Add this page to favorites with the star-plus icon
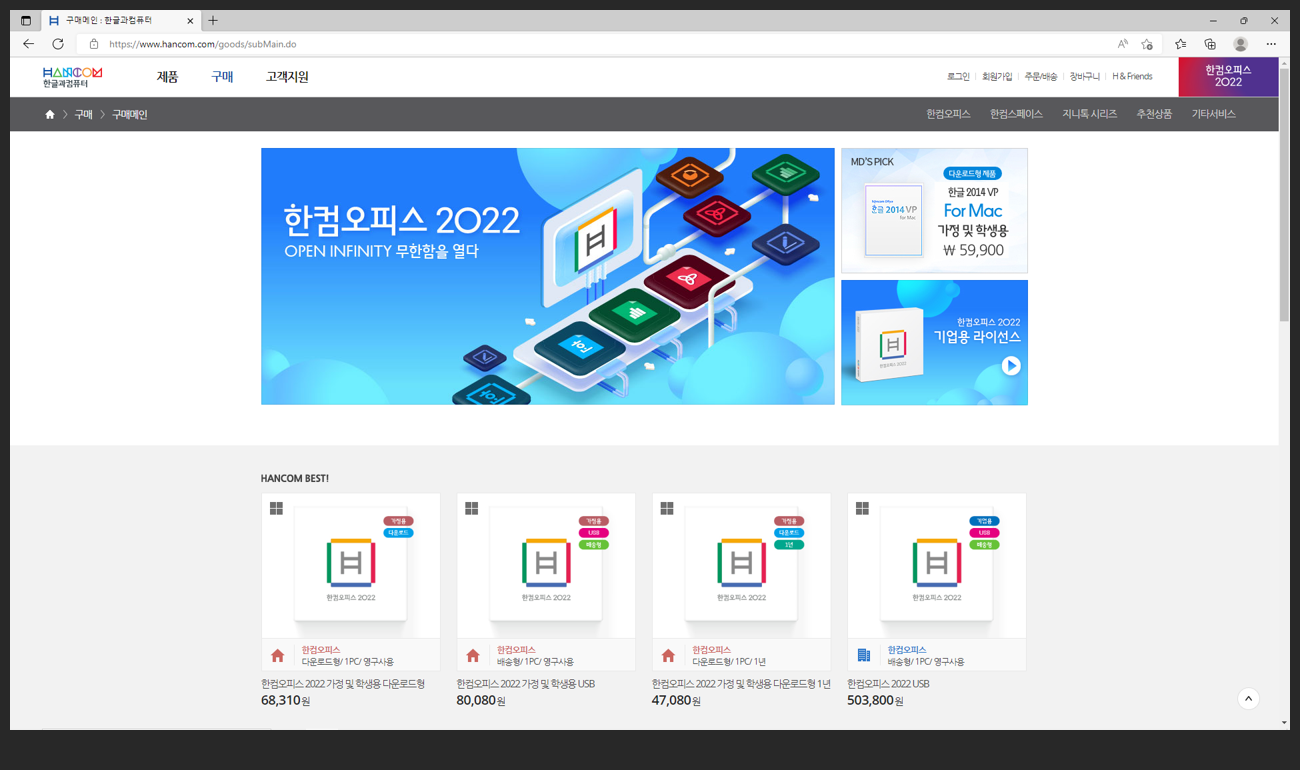Screen dimensions: 1300x770 point(1147,44)
